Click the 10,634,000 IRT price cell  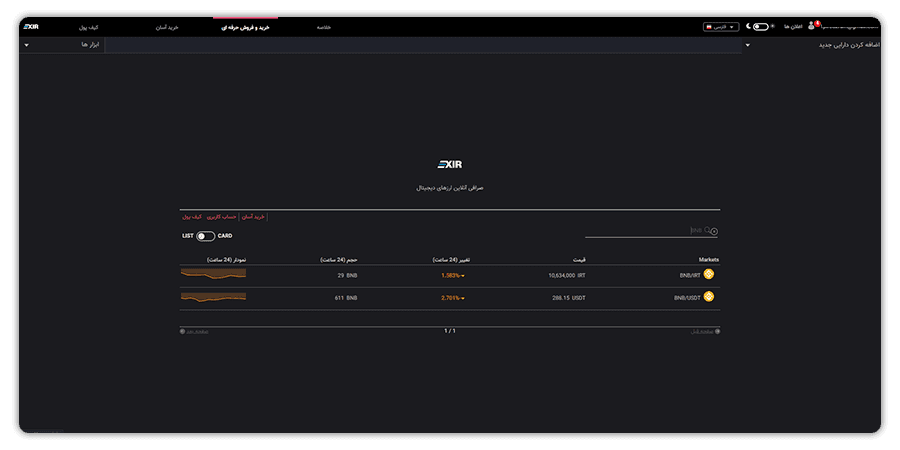567,276
